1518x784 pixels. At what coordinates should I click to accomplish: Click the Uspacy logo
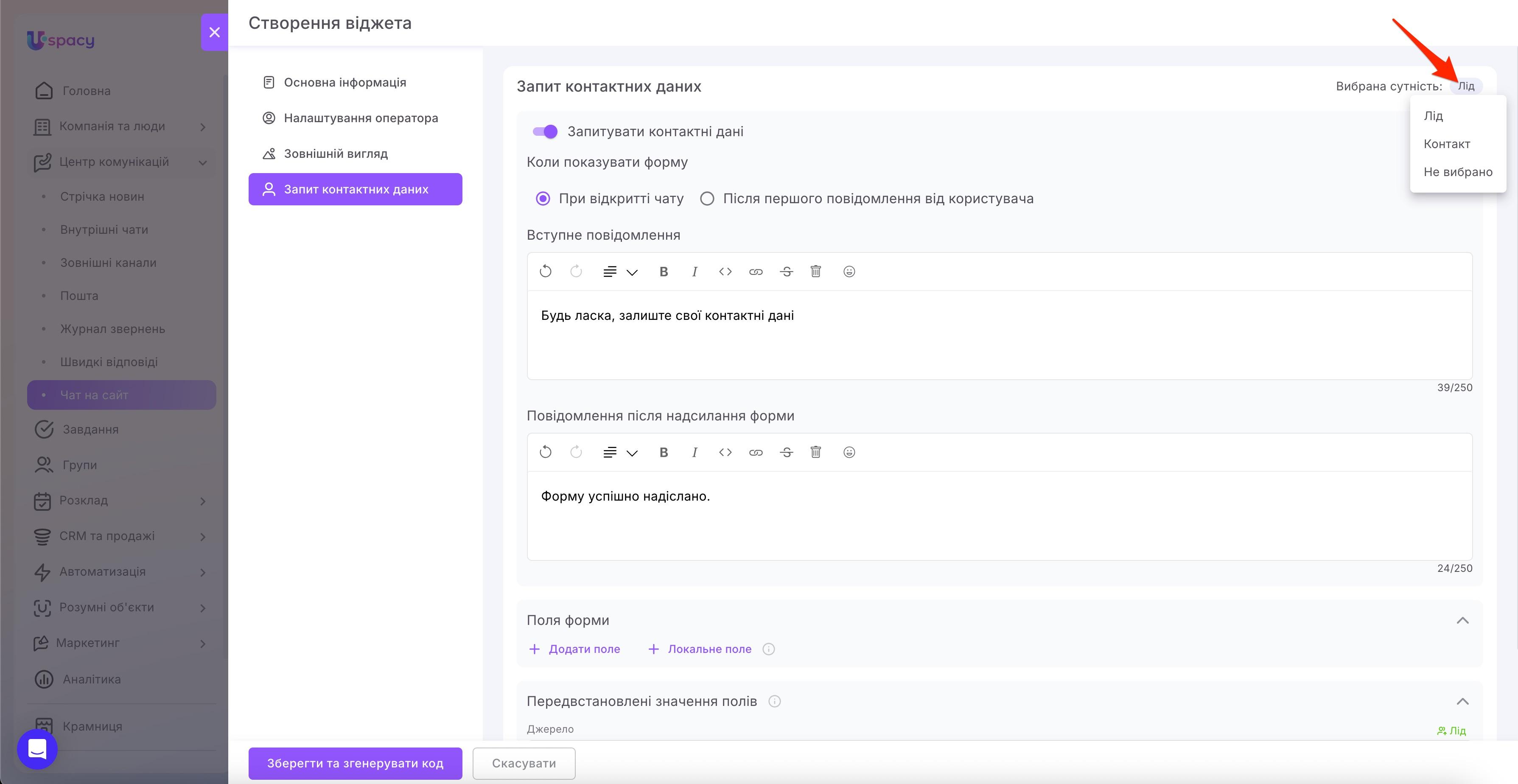pos(61,40)
